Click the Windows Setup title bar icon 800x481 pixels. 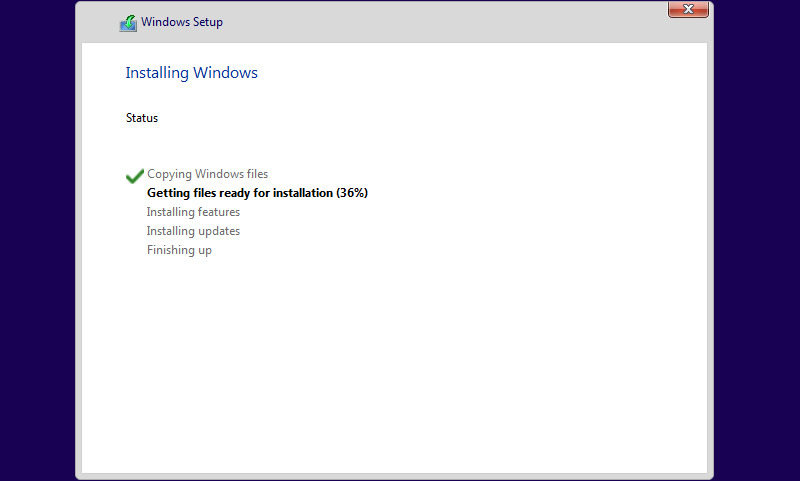tap(128, 23)
